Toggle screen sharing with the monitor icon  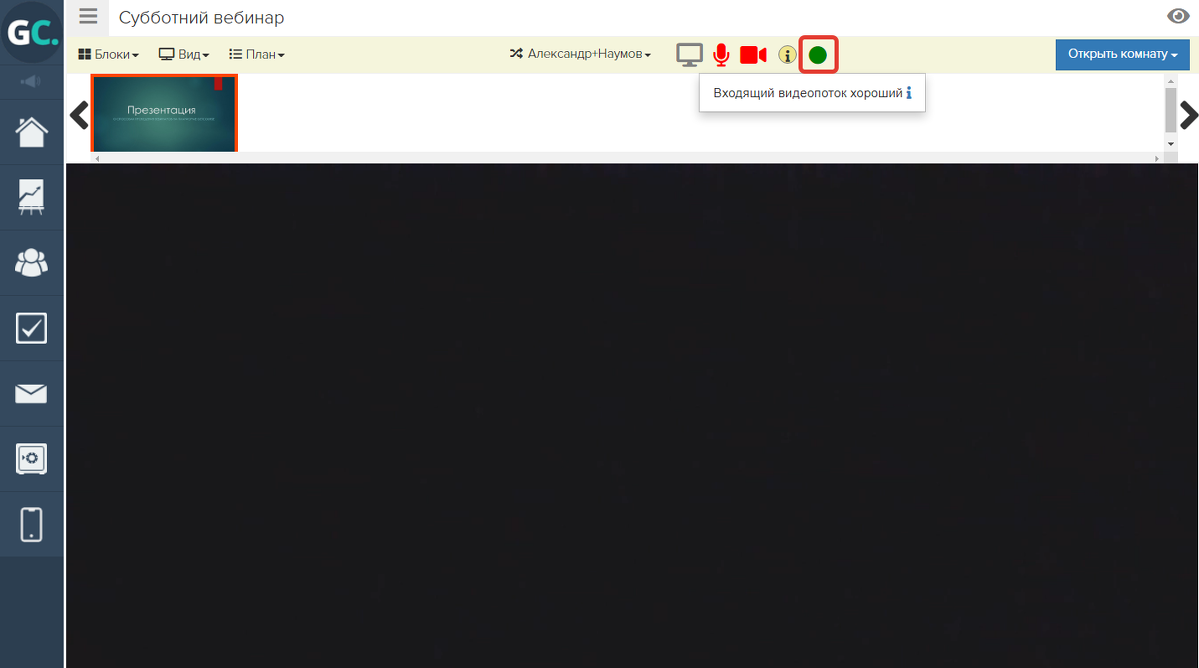click(689, 55)
